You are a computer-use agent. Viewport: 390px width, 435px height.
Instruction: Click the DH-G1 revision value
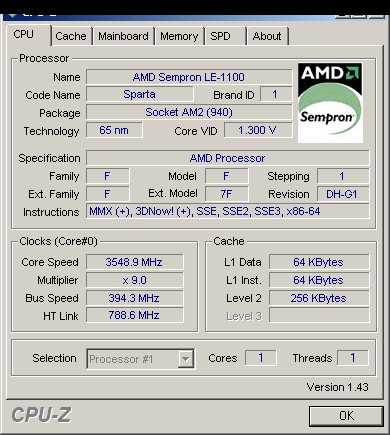tap(343, 194)
